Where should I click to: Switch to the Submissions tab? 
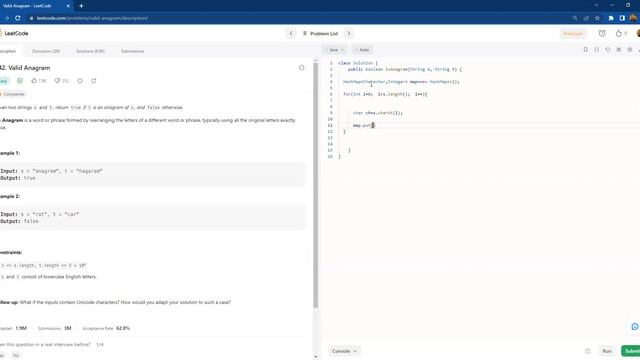click(x=132, y=51)
